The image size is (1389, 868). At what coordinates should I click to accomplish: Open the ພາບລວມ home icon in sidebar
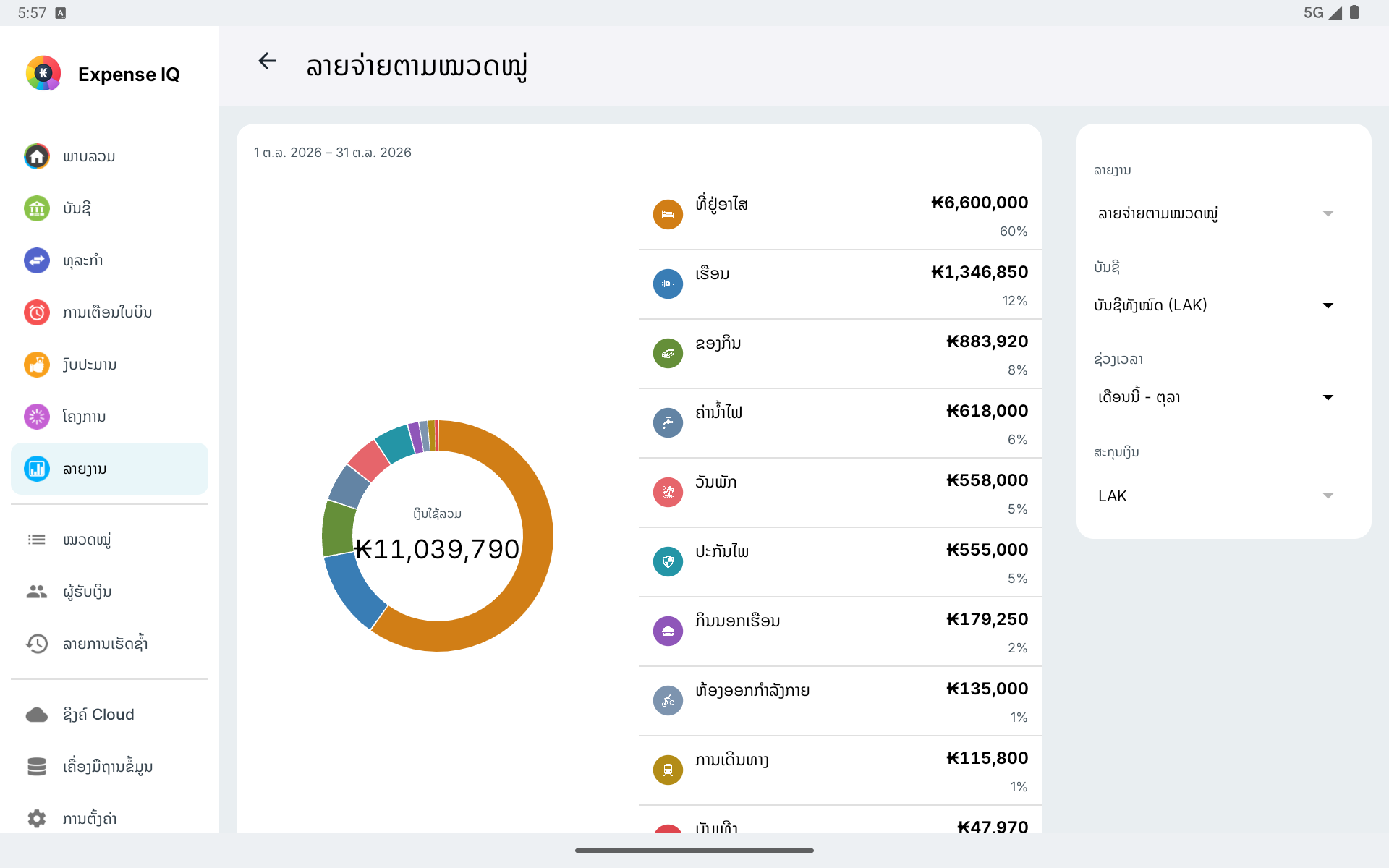37,156
